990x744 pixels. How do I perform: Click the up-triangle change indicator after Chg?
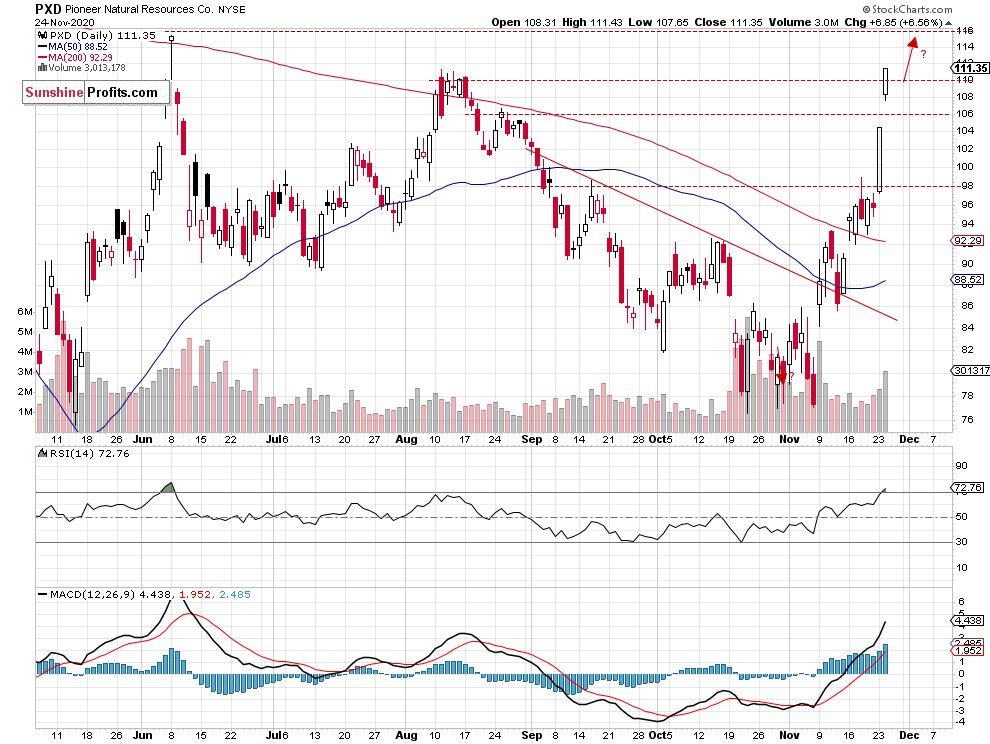948,22
